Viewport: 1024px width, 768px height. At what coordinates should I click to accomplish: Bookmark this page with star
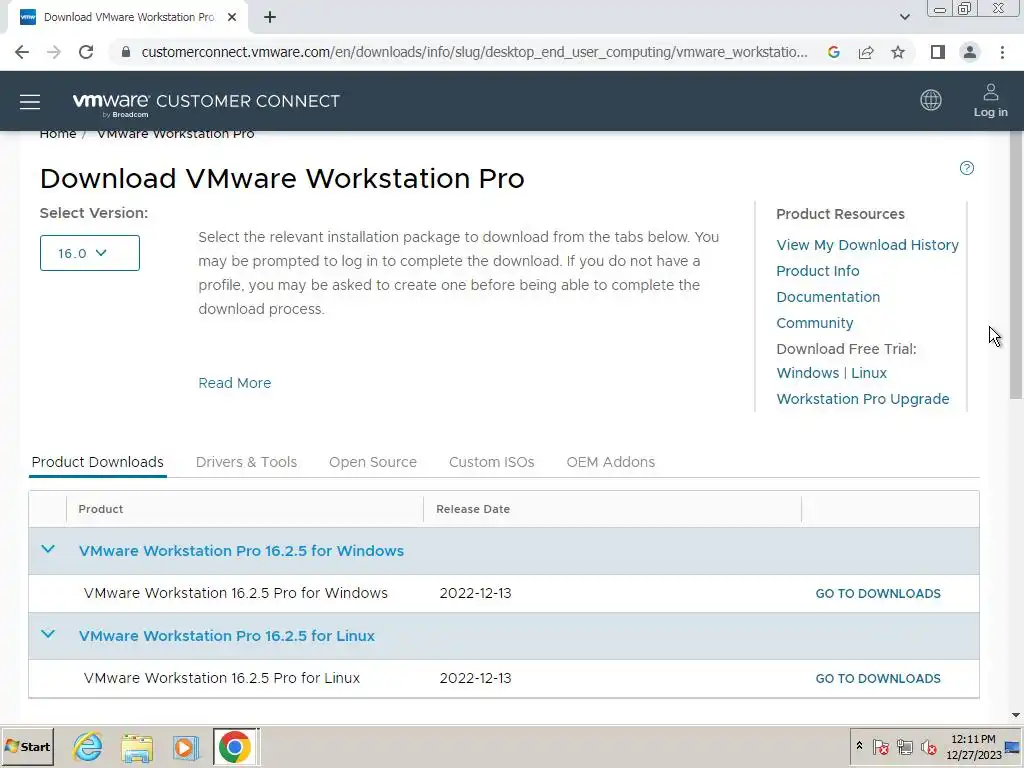point(898,52)
